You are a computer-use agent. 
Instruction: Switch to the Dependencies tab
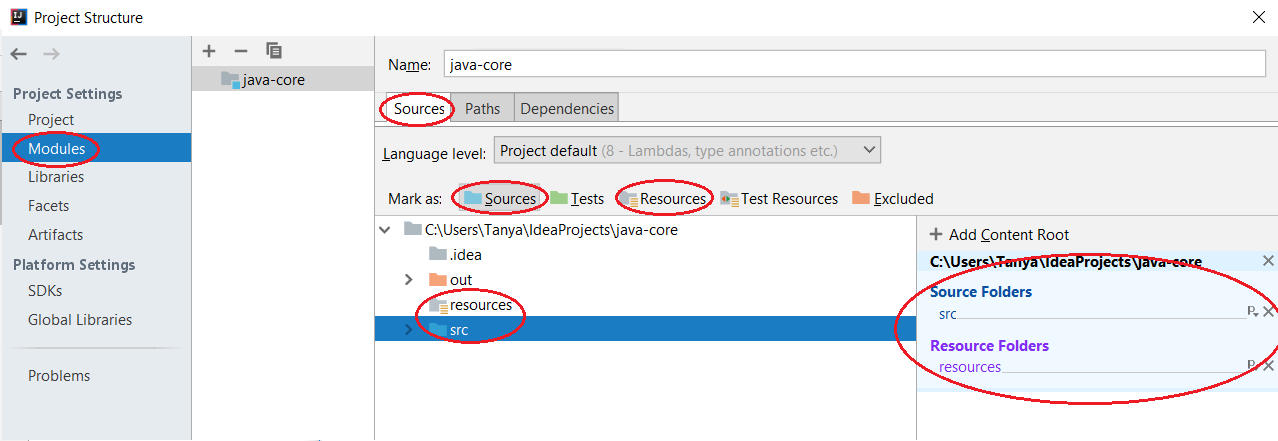[x=567, y=108]
